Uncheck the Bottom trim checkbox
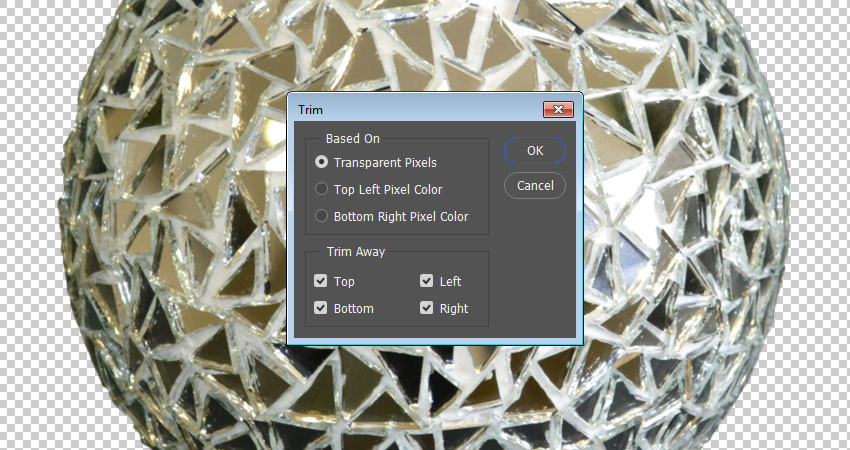This screenshot has height=450, width=850. tap(320, 308)
